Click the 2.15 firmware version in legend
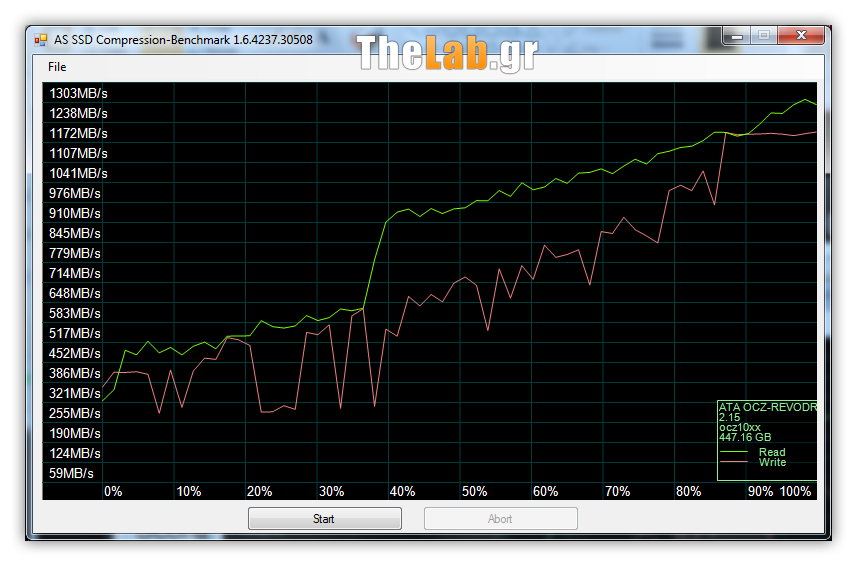Screen dimensions: 857x566 click(729, 417)
